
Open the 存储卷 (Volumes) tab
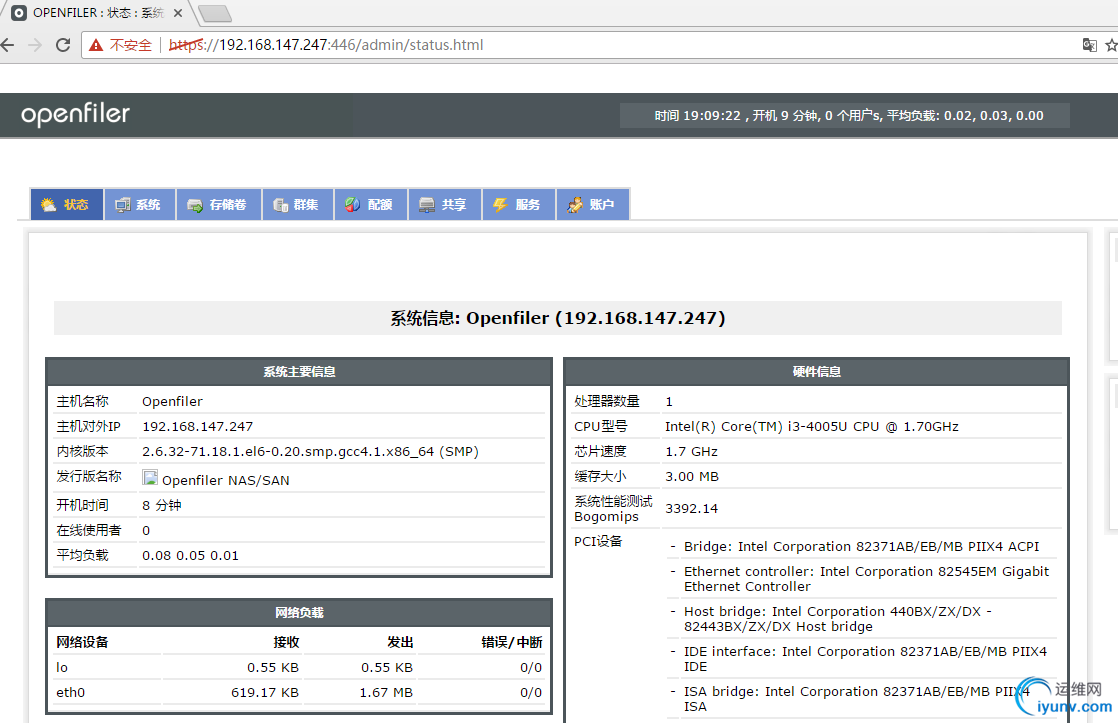click(219, 205)
